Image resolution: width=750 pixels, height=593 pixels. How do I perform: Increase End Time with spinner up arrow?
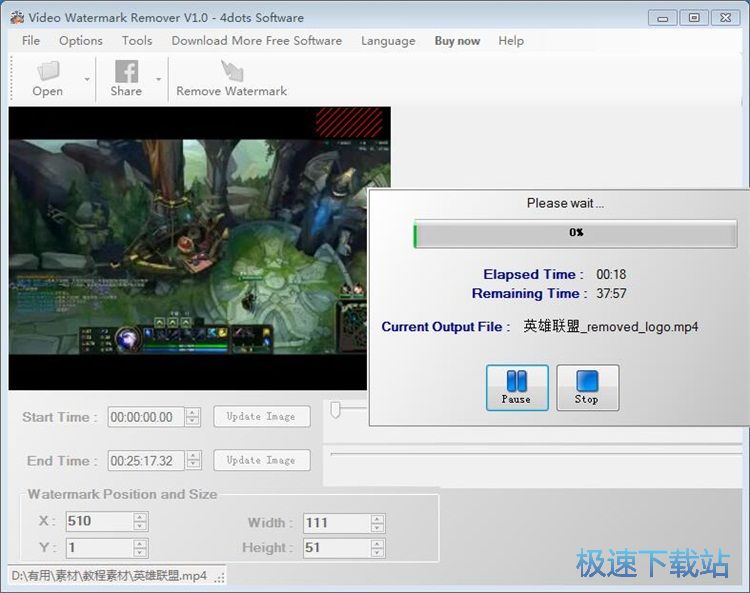tap(193, 456)
